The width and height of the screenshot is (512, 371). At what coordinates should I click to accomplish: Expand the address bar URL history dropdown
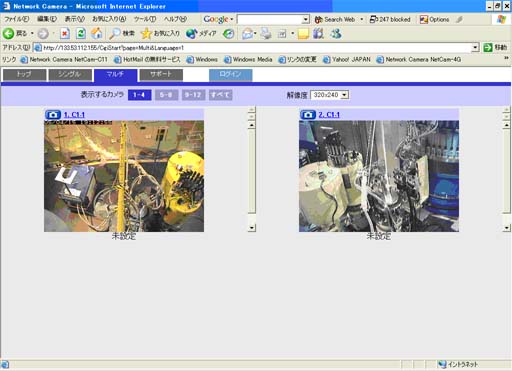(475, 48)
